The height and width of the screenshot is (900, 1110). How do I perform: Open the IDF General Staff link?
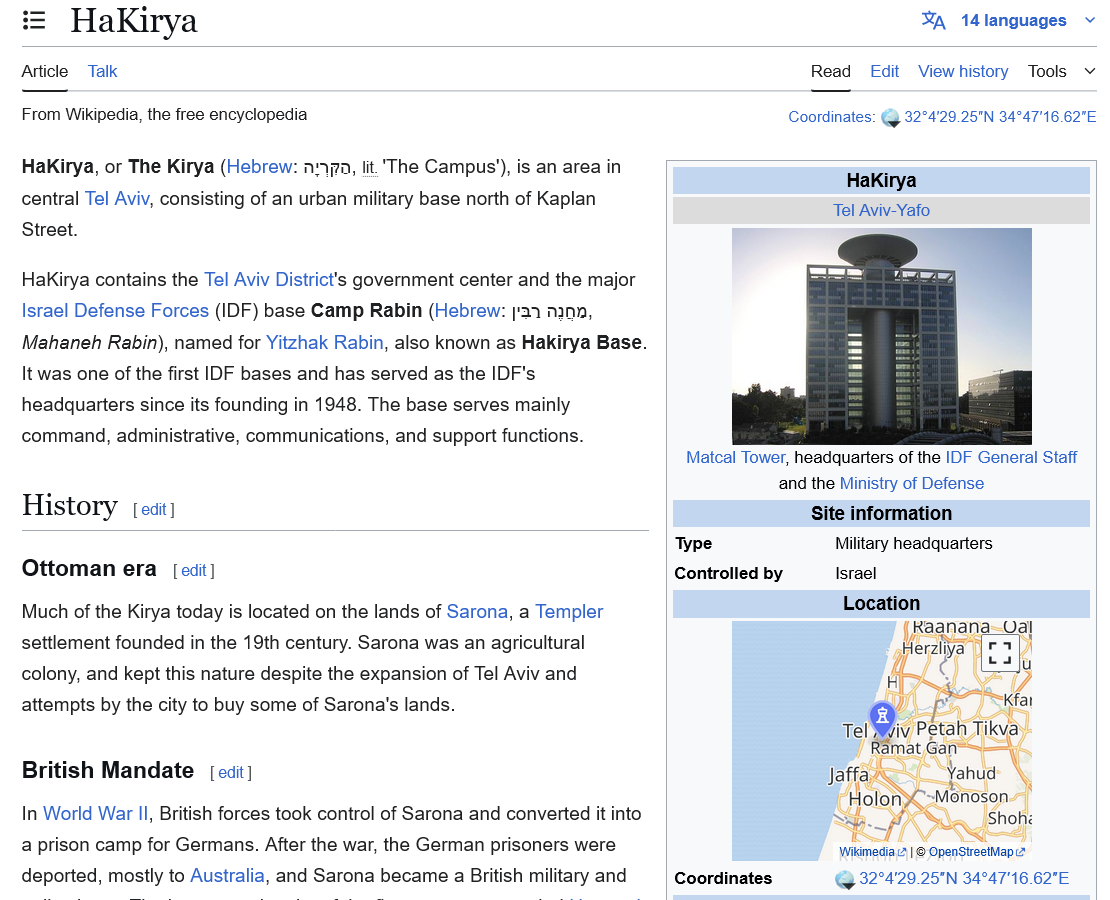[1011, 457]
